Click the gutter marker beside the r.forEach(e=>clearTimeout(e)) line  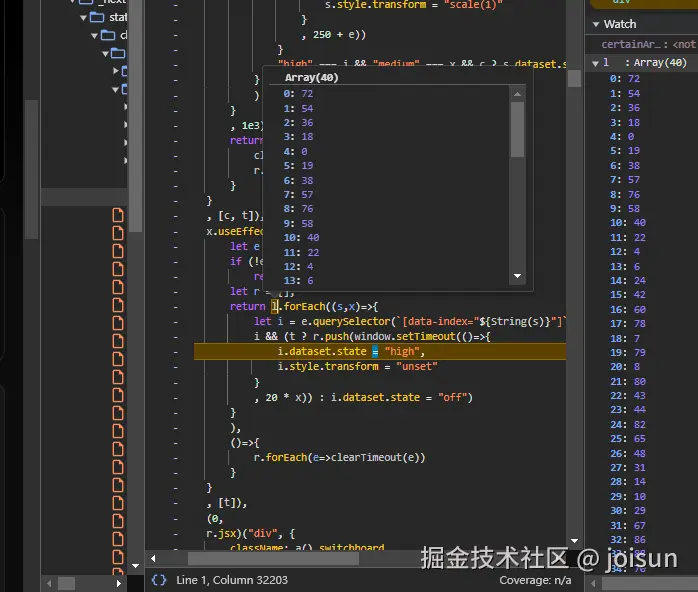tap(176, 458)
